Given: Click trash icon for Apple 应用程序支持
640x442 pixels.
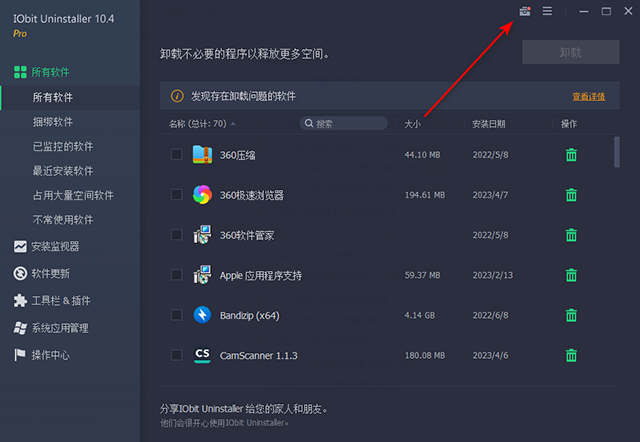Looking at the screenshot, I should [571, 275].
